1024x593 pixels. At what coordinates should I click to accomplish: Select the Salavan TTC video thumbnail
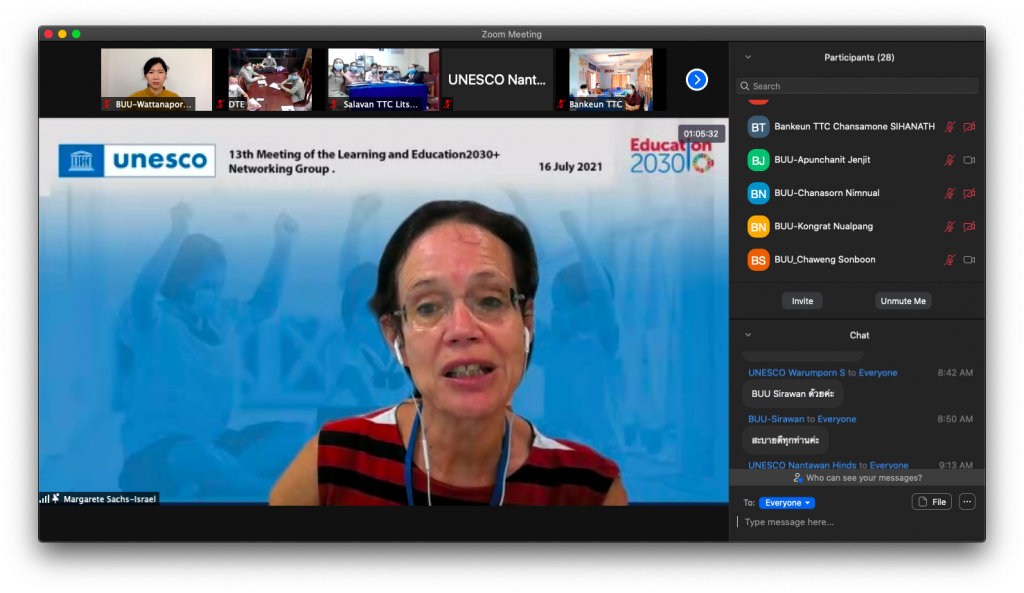pos(383,80)
